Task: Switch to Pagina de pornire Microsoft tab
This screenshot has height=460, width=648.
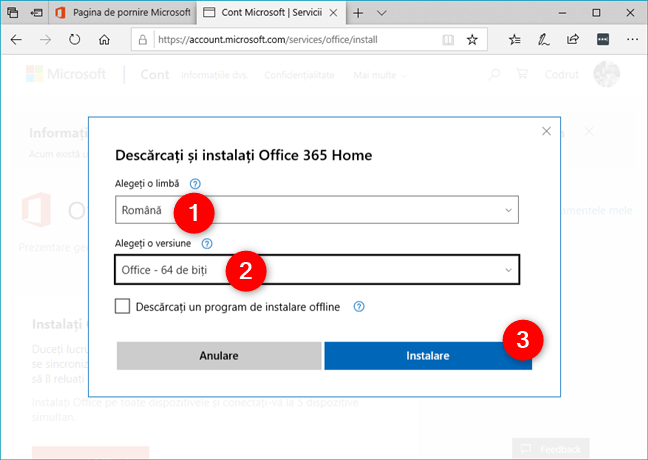Action: click(123, 13)
